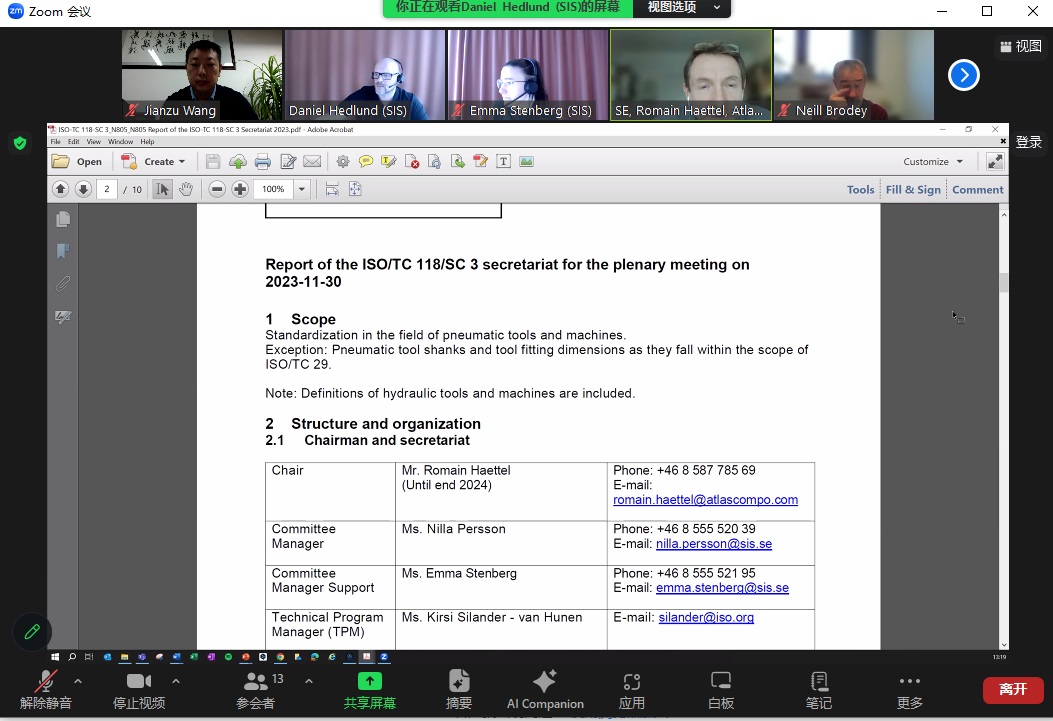The image size is (1053, 721).
Task: Click the add image icon in Acrobat toolbar
Action: pos(526,162)
